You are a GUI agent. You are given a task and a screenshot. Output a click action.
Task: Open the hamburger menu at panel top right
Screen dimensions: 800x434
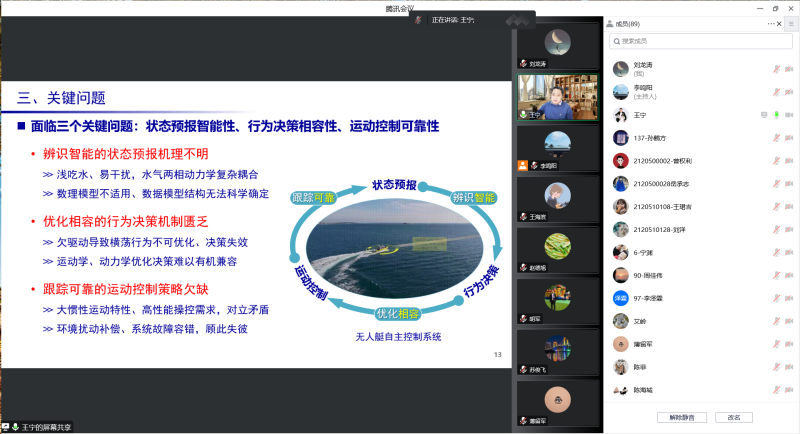click(791, 24)
